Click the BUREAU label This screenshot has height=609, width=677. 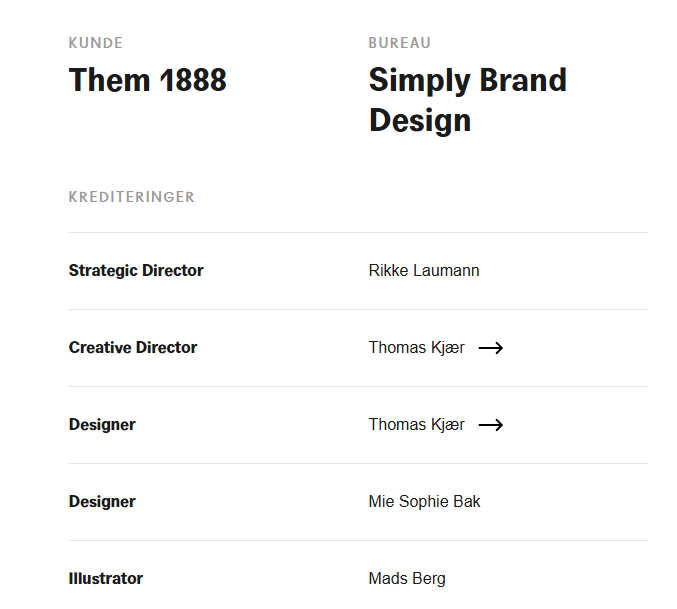(400, 43)
